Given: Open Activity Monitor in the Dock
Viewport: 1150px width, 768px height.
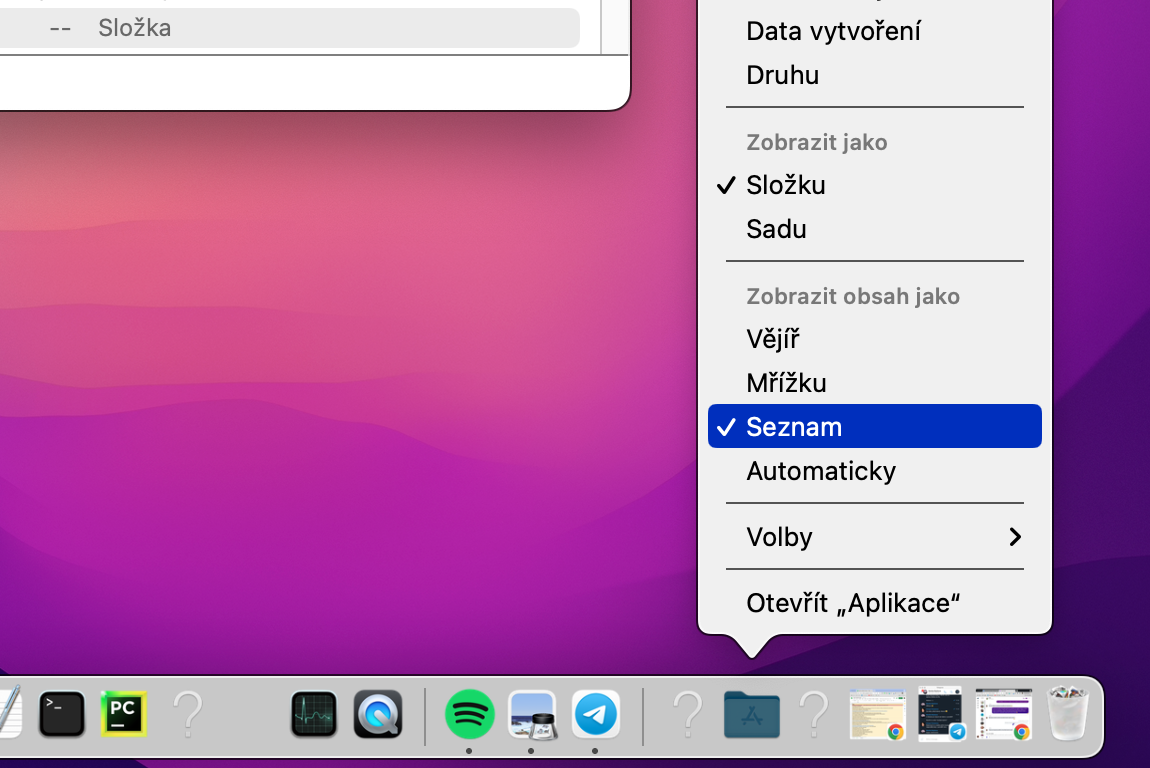Looking at the screenshot, I should click(314, 714).
